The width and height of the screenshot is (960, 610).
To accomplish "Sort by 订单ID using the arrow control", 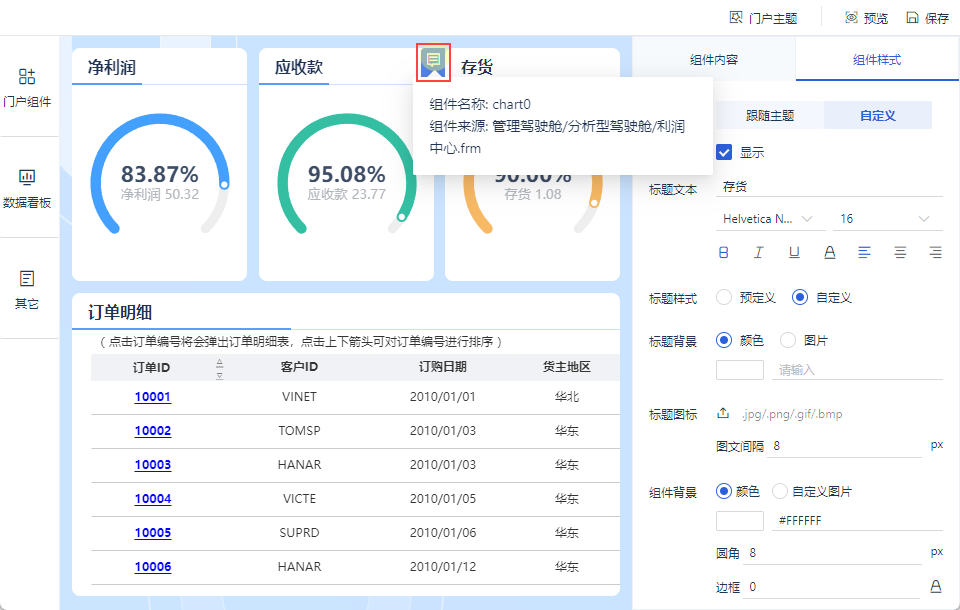I will (220, 368).
